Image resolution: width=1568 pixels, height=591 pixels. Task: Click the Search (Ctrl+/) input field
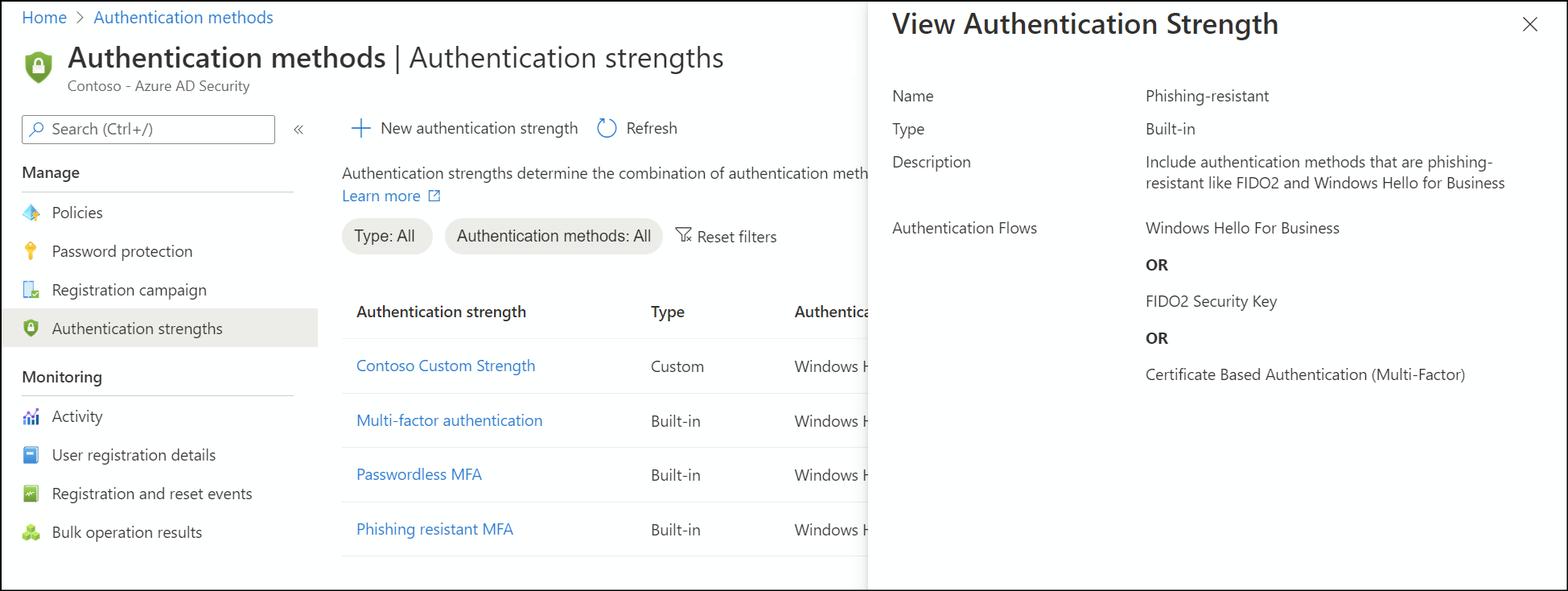(149, 130)
